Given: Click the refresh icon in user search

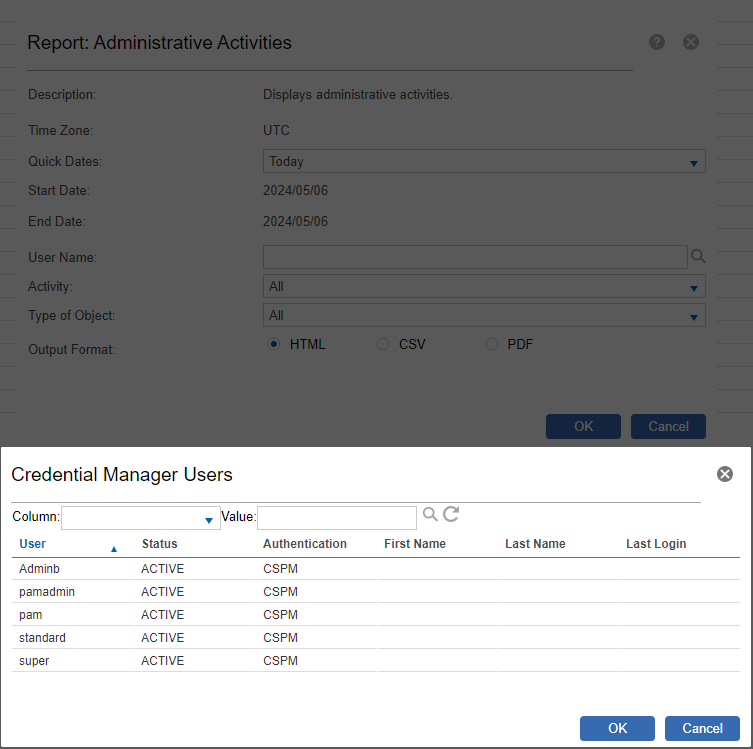Looking at the screenshot, I should (x=451, y=514).
